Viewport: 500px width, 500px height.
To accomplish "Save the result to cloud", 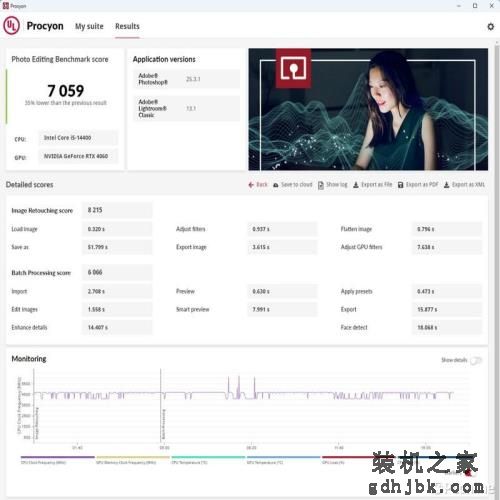I will (293, 185).
